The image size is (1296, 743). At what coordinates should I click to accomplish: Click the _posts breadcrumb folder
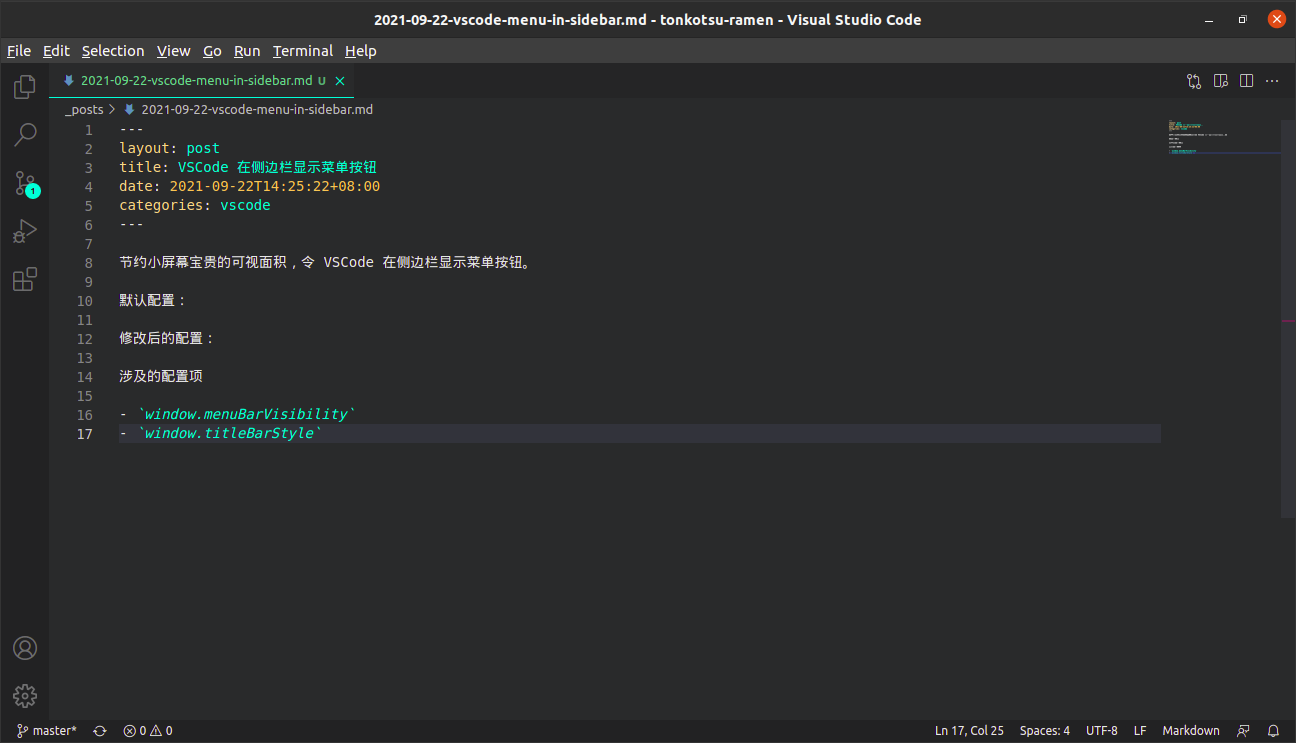(84, 110)
